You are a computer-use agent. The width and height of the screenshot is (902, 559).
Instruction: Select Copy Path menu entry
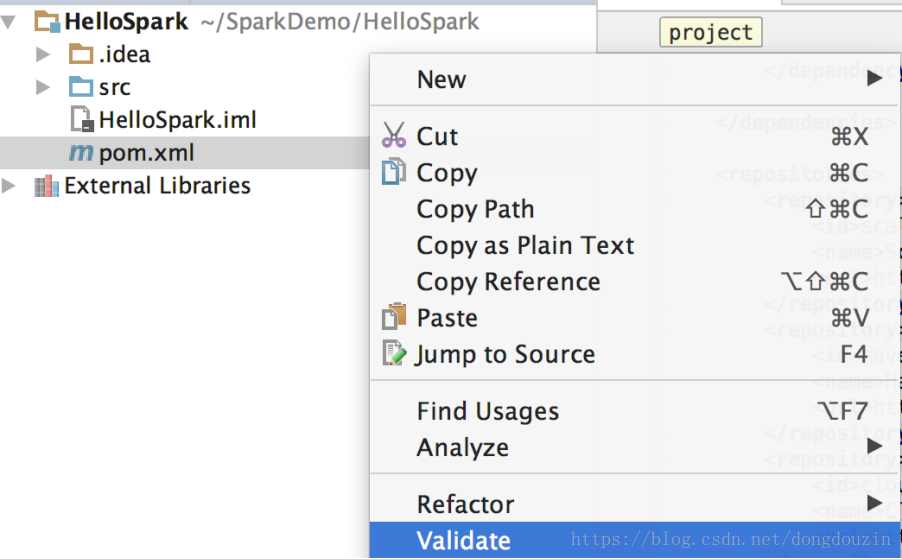click(634, 209)
